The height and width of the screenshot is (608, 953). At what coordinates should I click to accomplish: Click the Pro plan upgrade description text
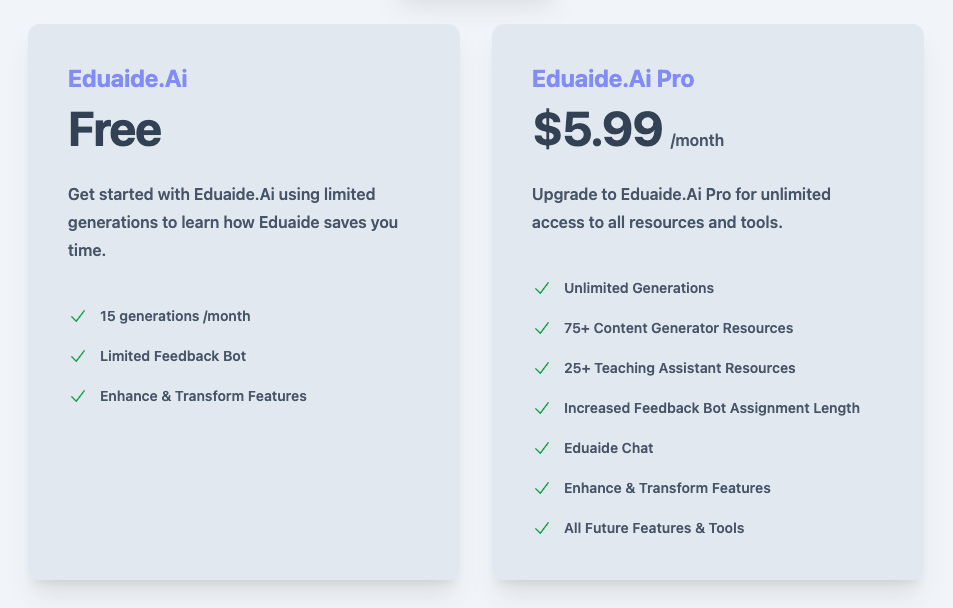(x=681, y=208)
